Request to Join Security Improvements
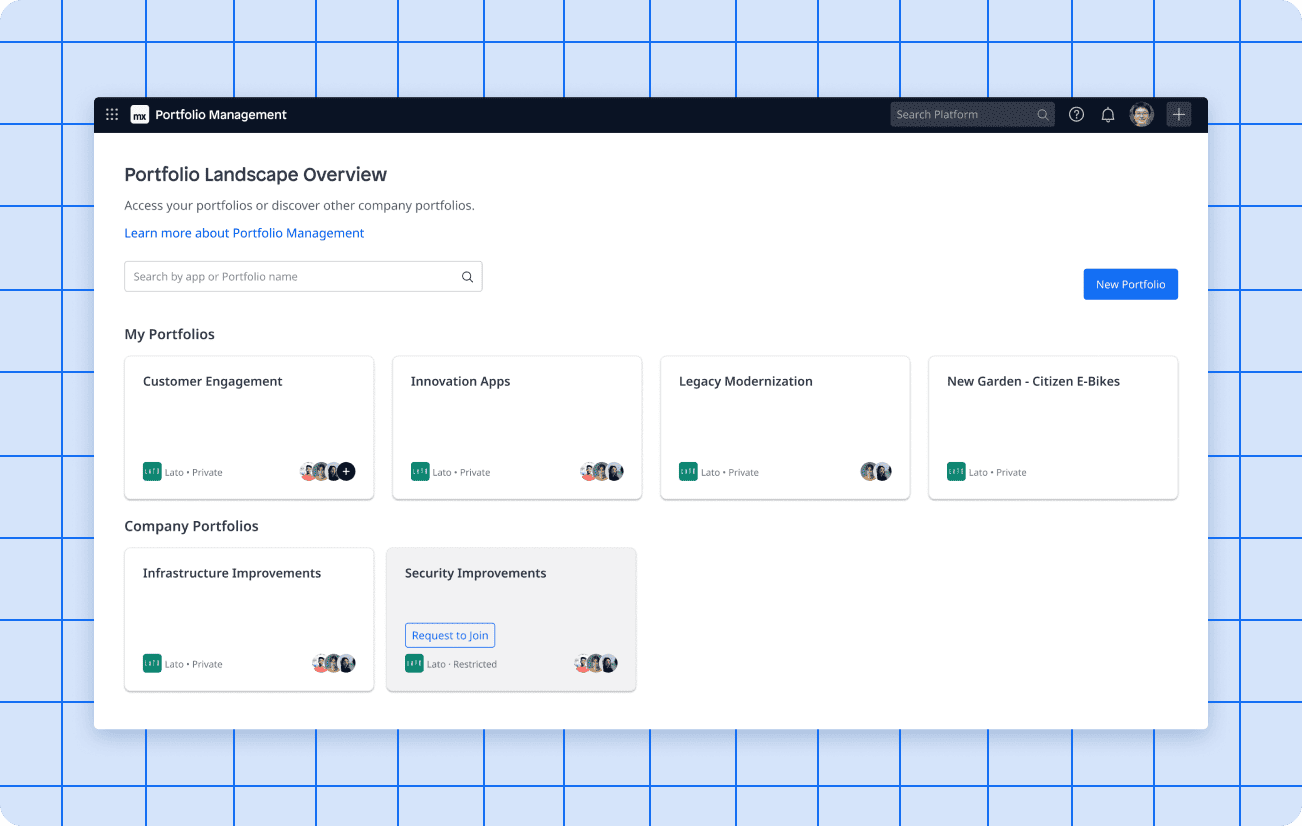 coord(450,636)
